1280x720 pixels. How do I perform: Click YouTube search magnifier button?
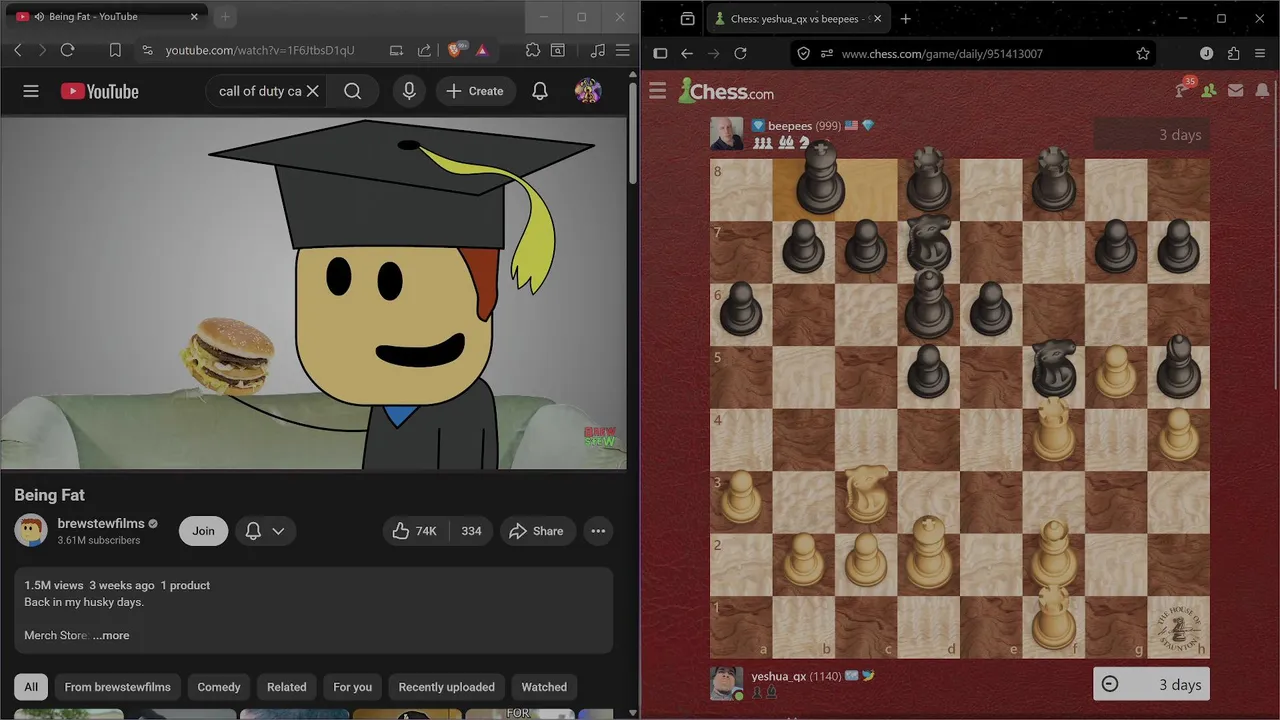353,91
